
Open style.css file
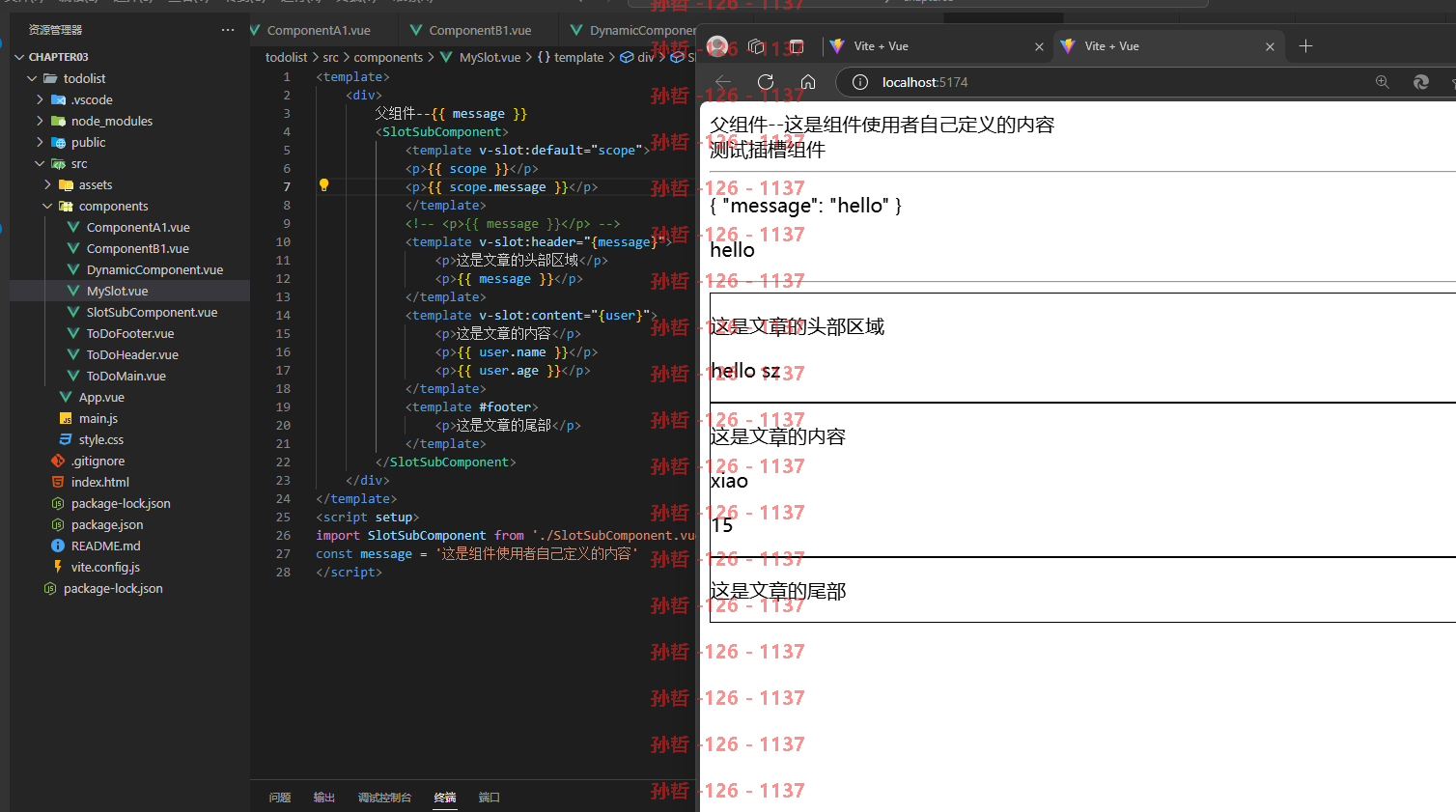(x=101, y=439)
